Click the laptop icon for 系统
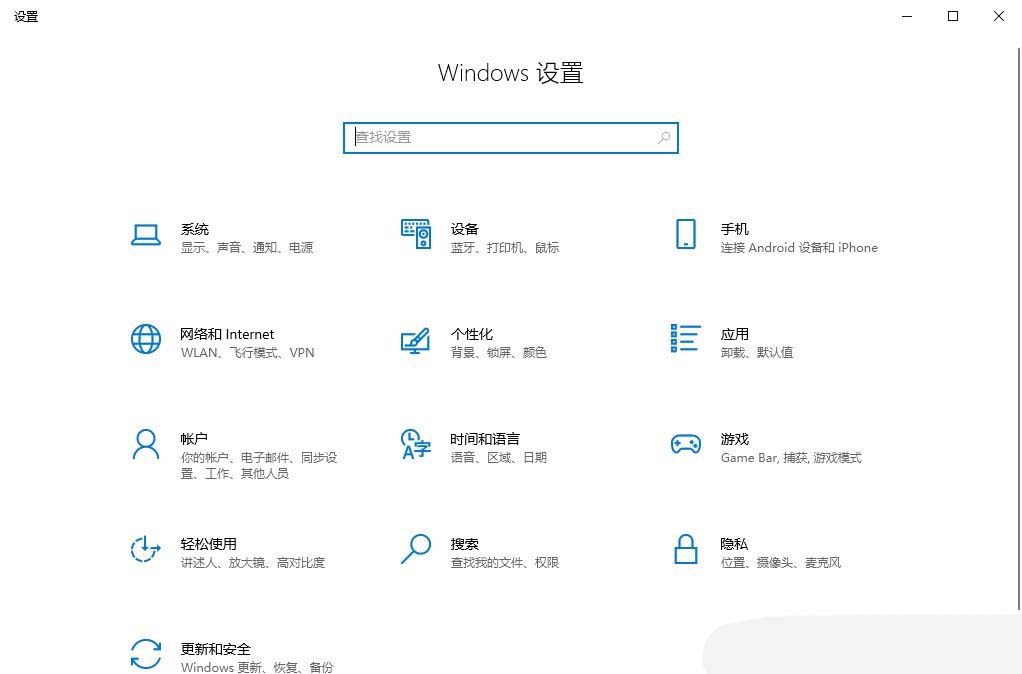This screenshot has width=1022, height=674. (x=146, y=235)
